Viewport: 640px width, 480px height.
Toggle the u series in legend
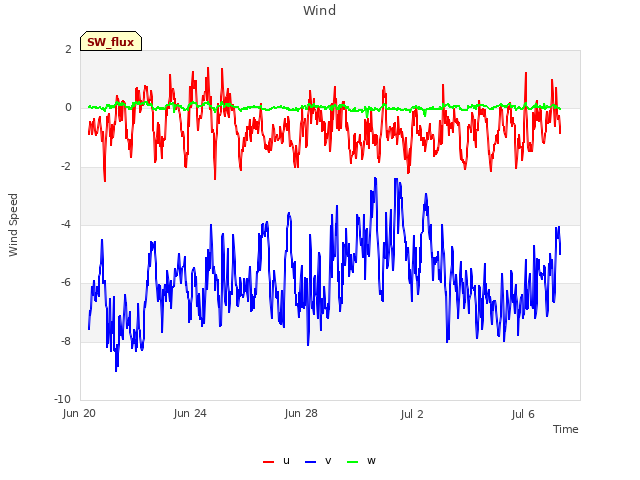click(276, 461)
